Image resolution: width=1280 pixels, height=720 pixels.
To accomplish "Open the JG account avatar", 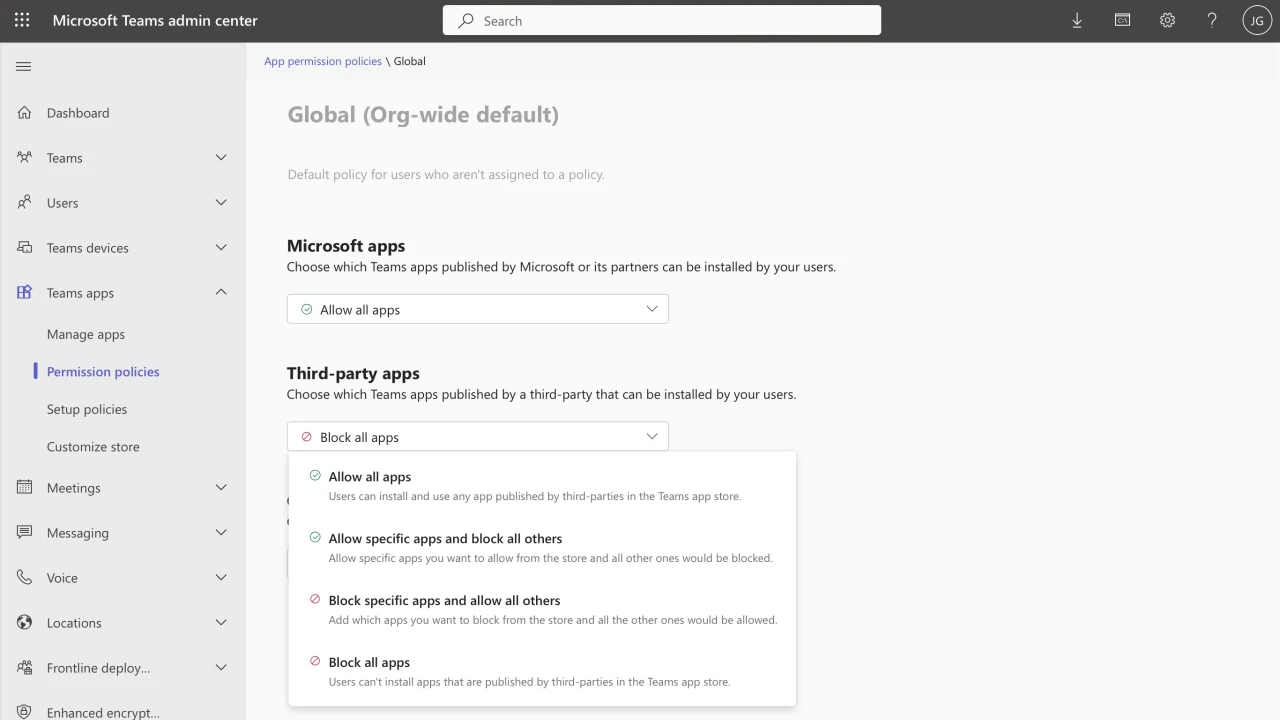I will click(1257, 20).
